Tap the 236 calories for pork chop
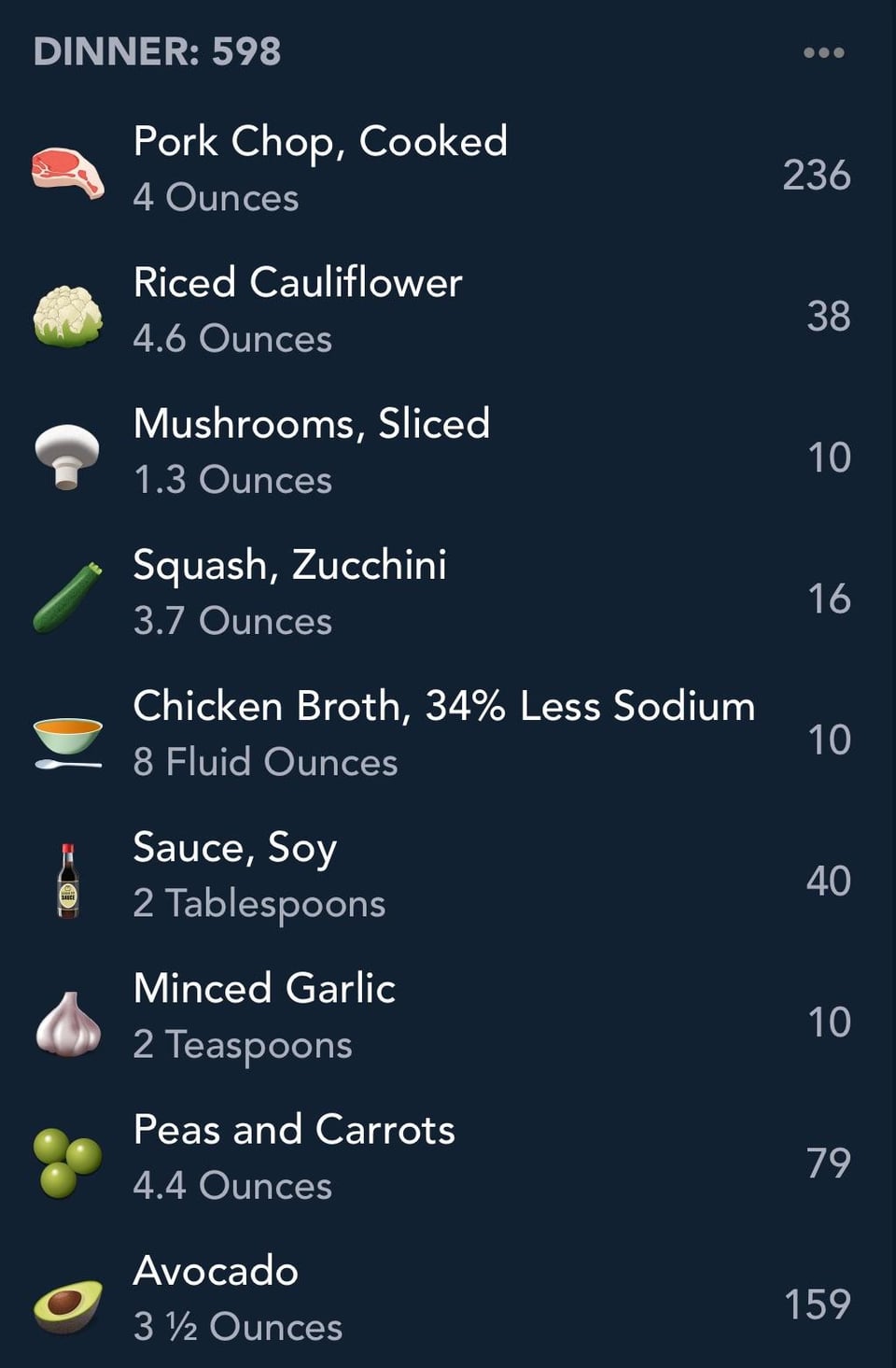This screenshot has width=896, height=1368. (x=816, y=176)
